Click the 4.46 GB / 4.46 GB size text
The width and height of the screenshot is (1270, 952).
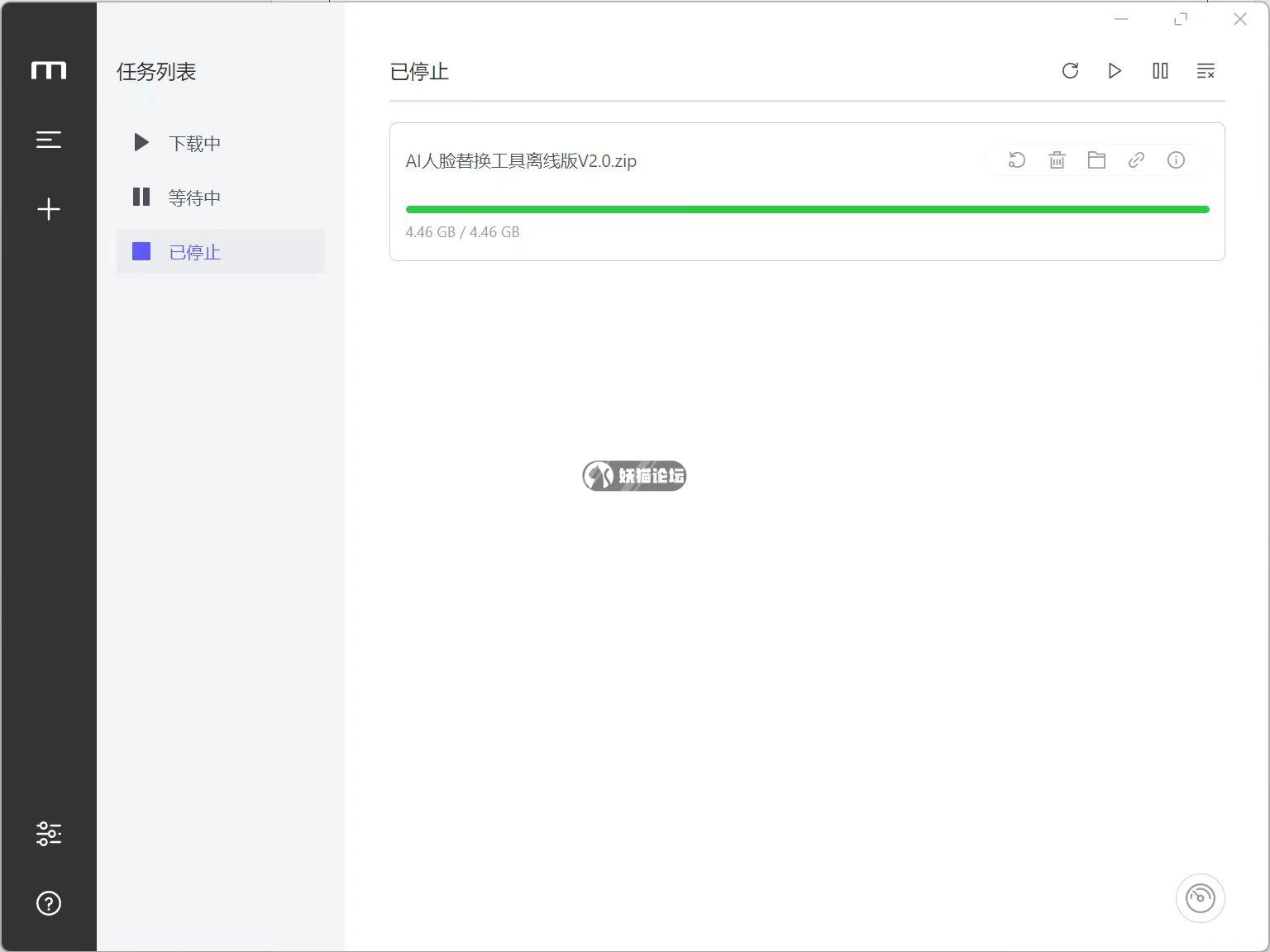pos(462,232)
